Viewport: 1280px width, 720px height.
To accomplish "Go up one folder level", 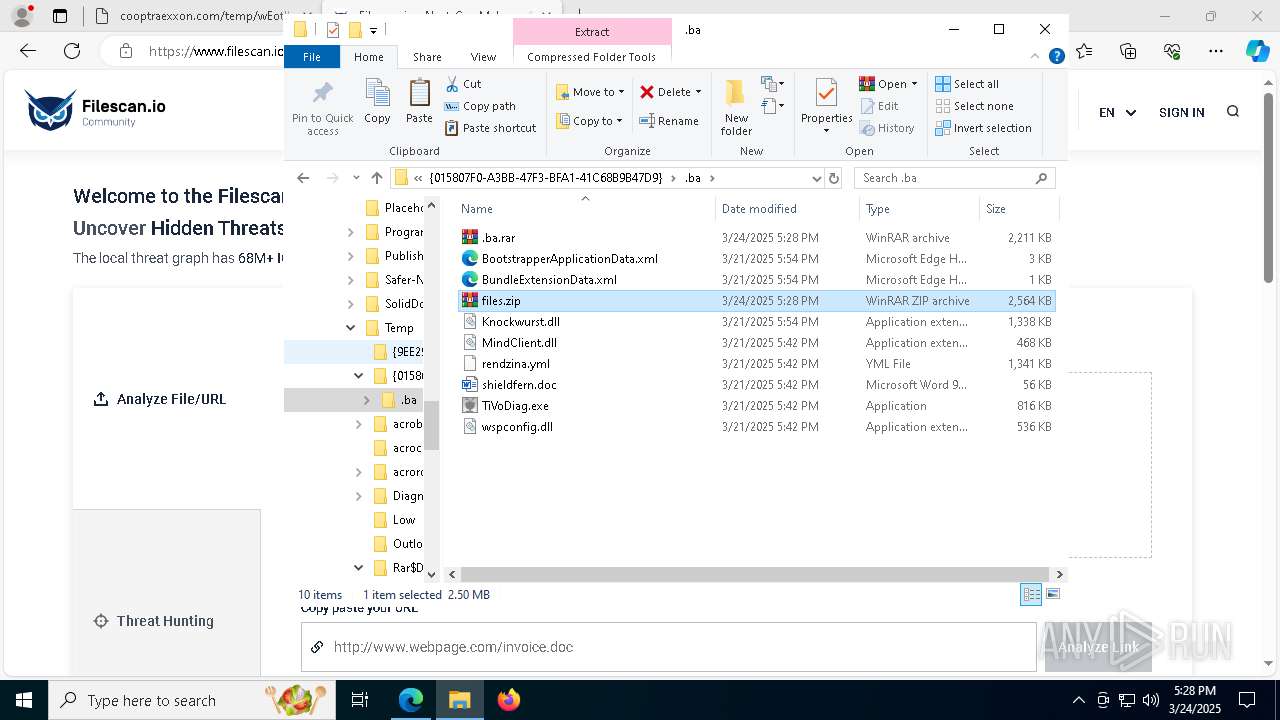I will click(x=377, y=178).
